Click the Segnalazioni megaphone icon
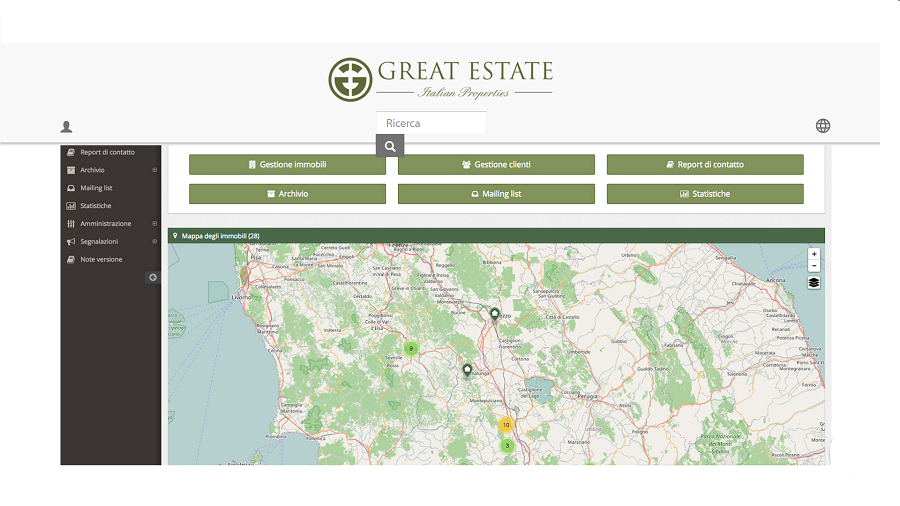Viewport: 900px width, 506px height. coord(71,242)
